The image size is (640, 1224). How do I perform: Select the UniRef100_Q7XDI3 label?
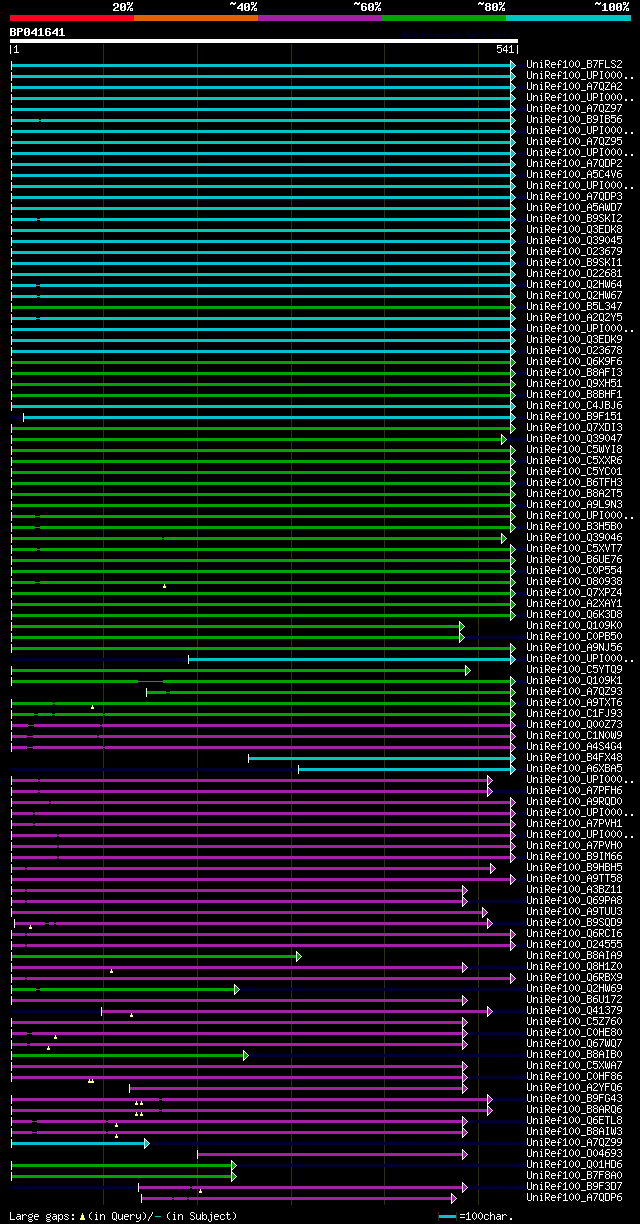(x=574, y=428)
